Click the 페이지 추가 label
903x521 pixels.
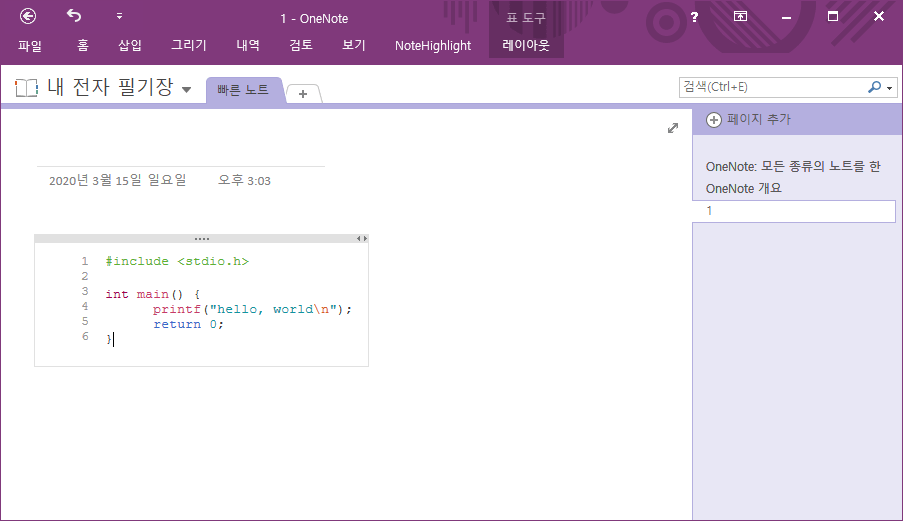click(759, 119)
